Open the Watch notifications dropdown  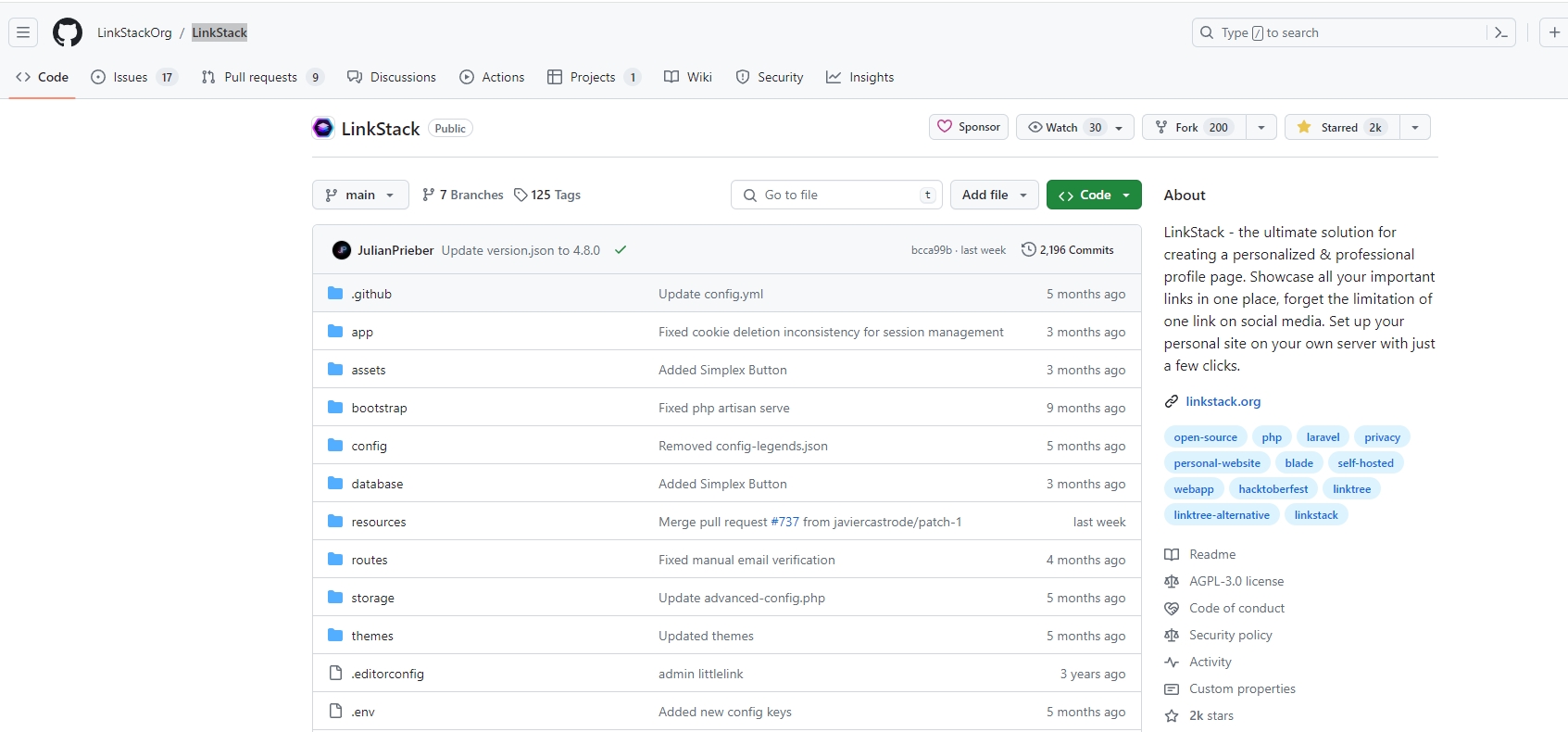pyautogui.click(x=1075, y=127)
